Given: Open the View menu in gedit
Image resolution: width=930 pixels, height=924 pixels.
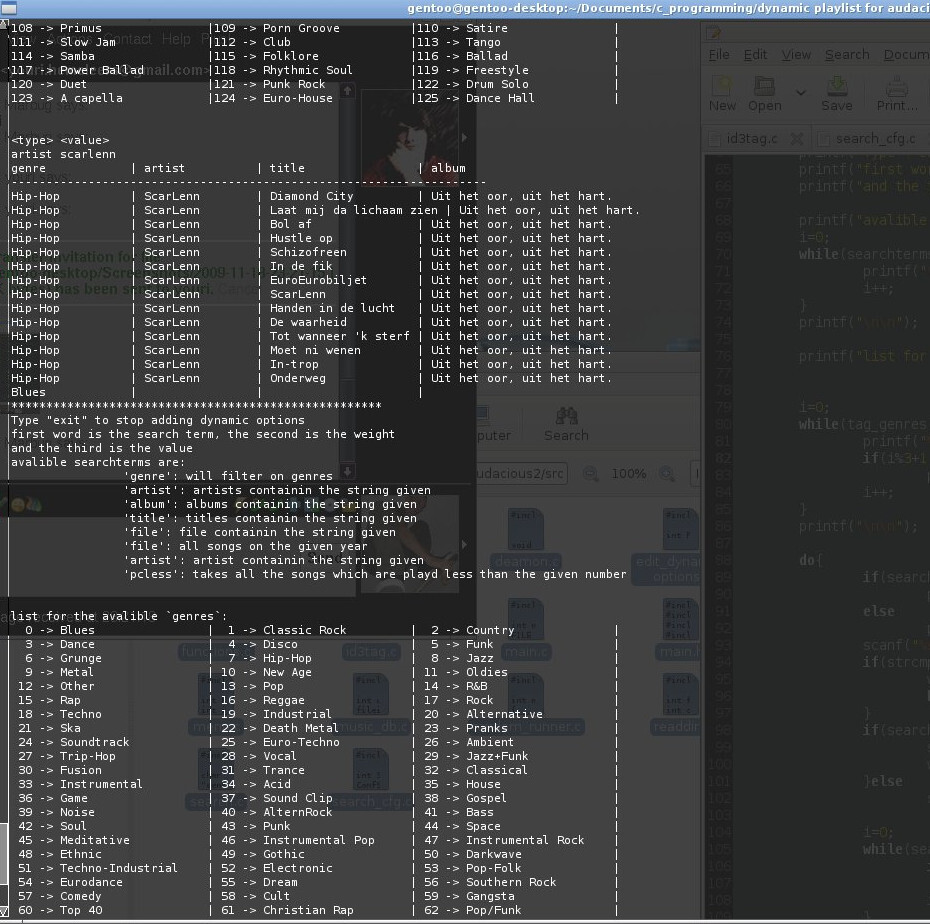Looking at the screenshot, I should 796,55.
